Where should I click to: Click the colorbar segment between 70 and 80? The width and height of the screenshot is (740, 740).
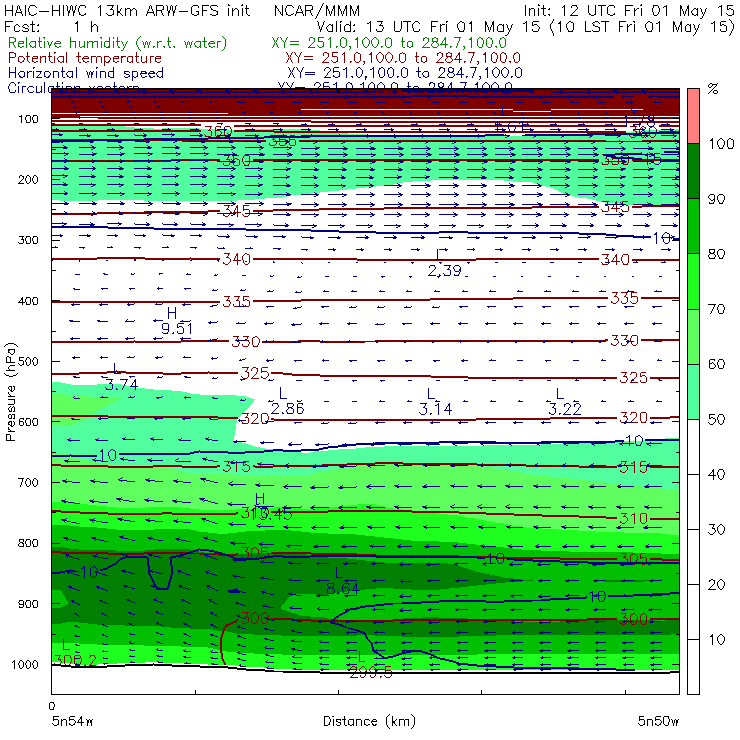coord(693,281)
